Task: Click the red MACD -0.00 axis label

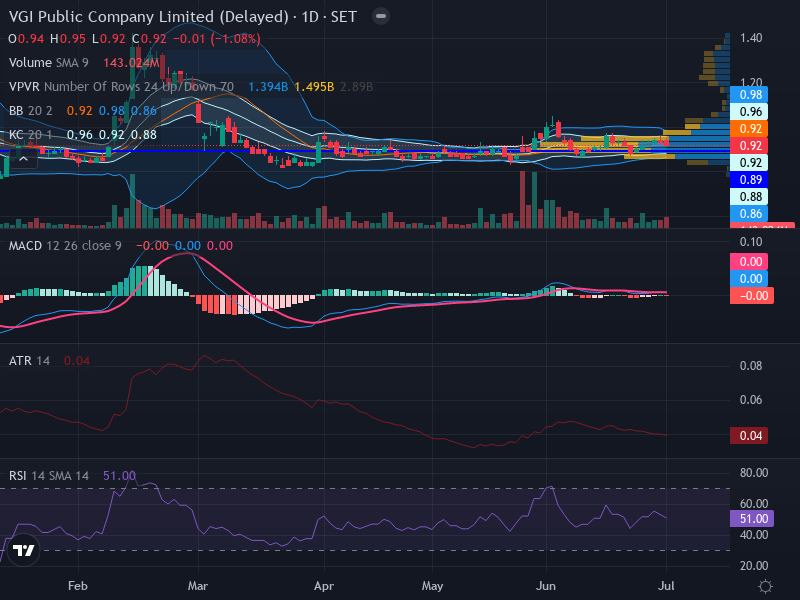Action: pos(752,296)
